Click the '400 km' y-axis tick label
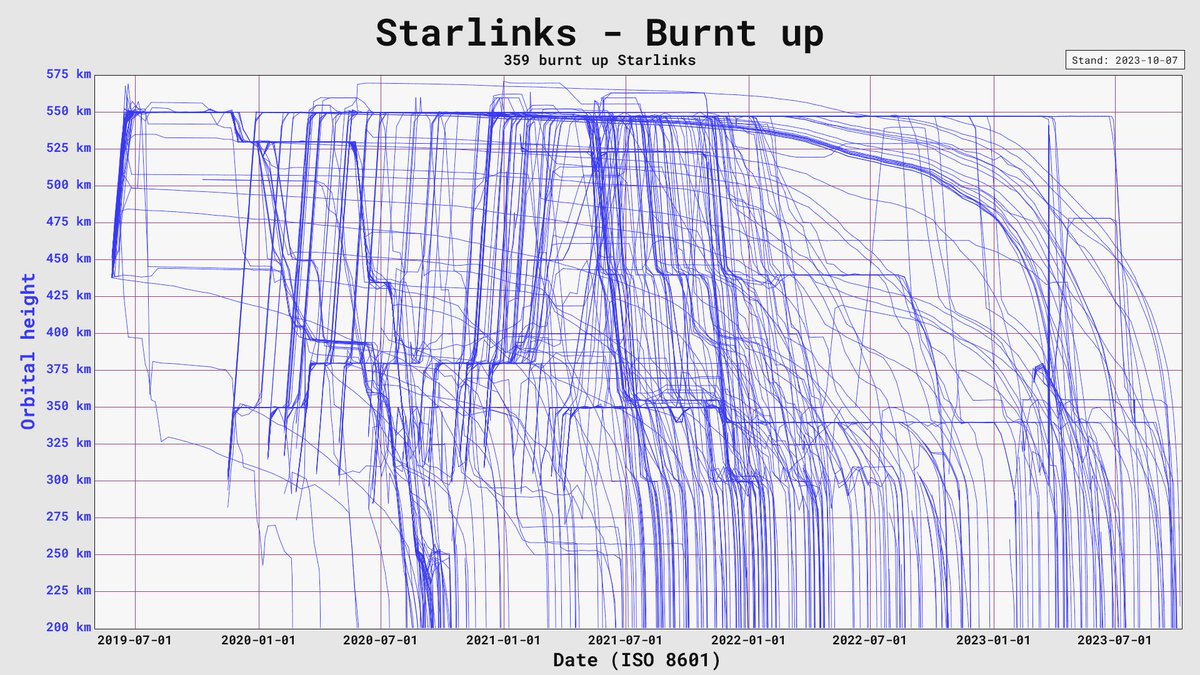The image size is (1200, 675). click(68, 333)
